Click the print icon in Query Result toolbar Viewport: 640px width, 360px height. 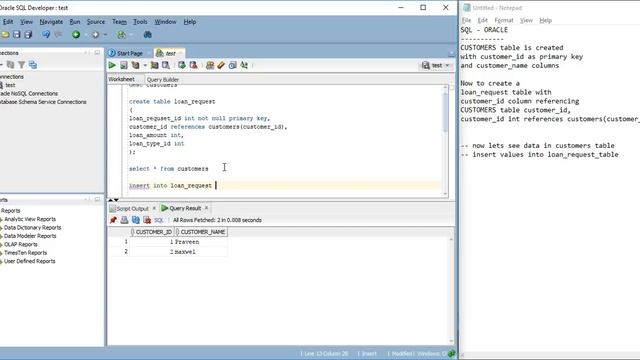point(124,220)
